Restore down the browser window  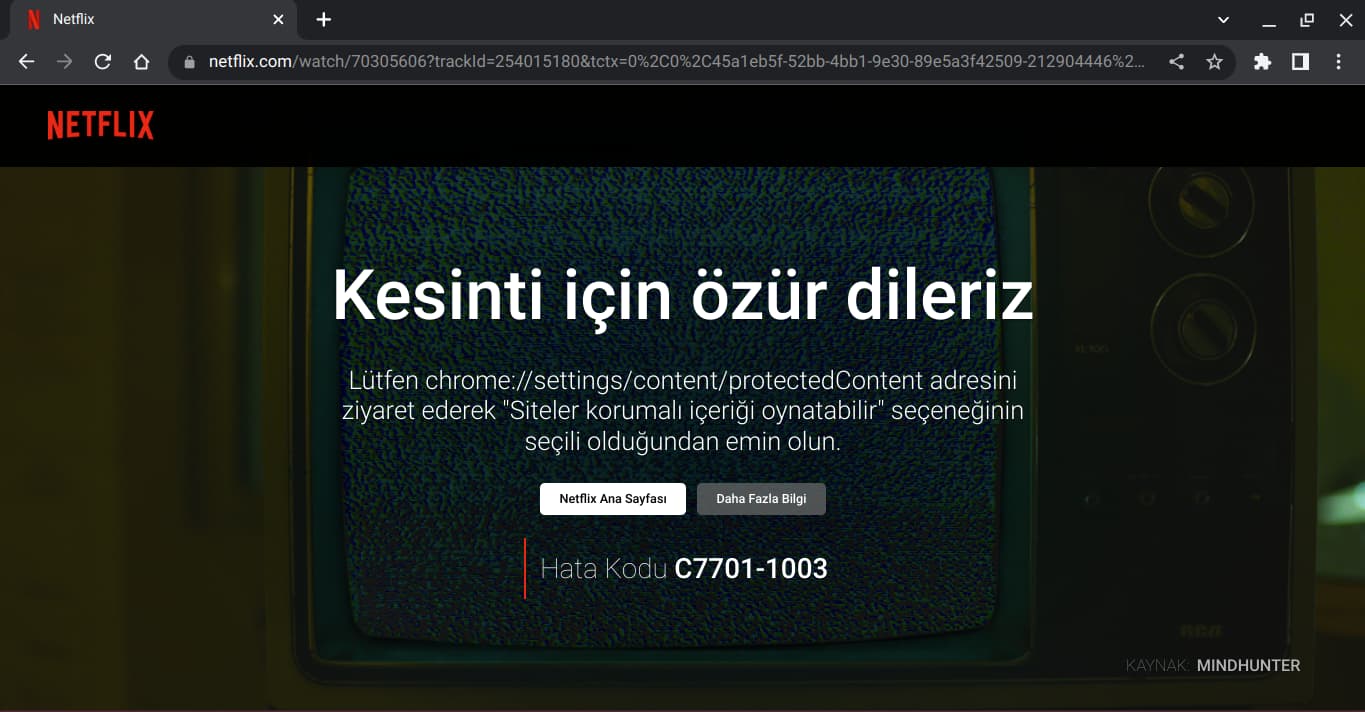[x=1307, y=19]
